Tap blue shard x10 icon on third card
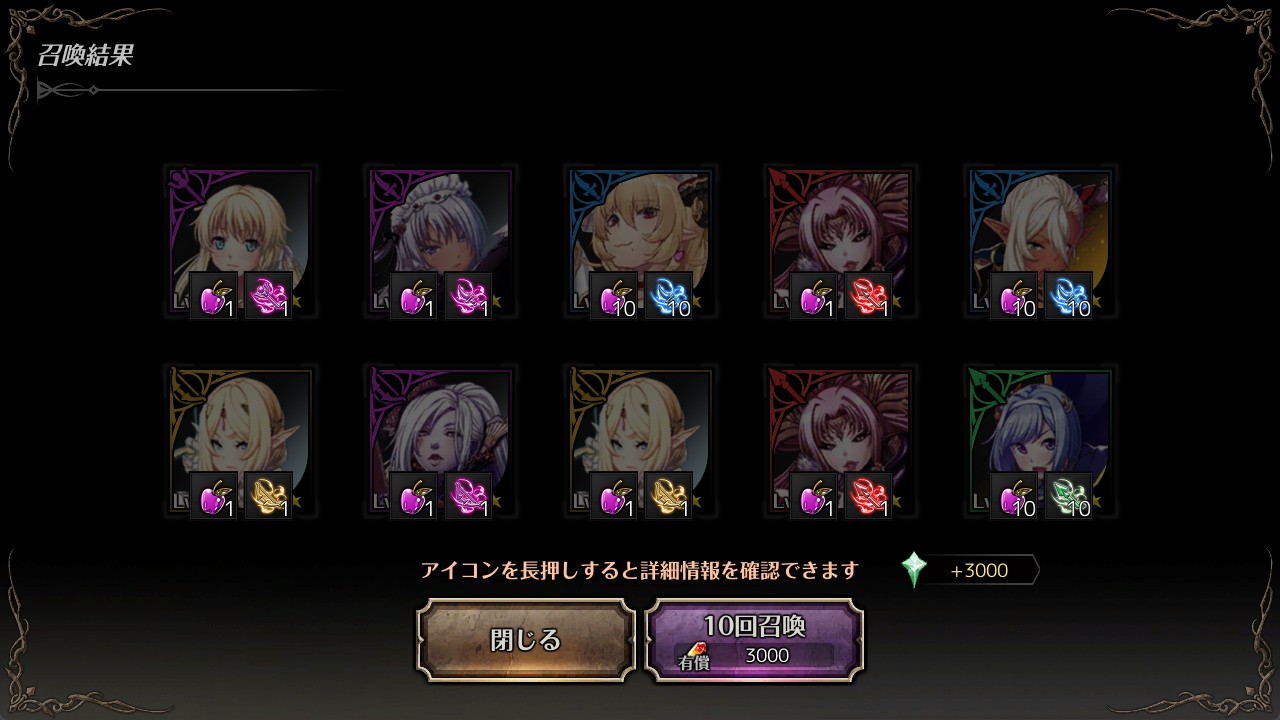1280x720 pixels. pos(668,296)
